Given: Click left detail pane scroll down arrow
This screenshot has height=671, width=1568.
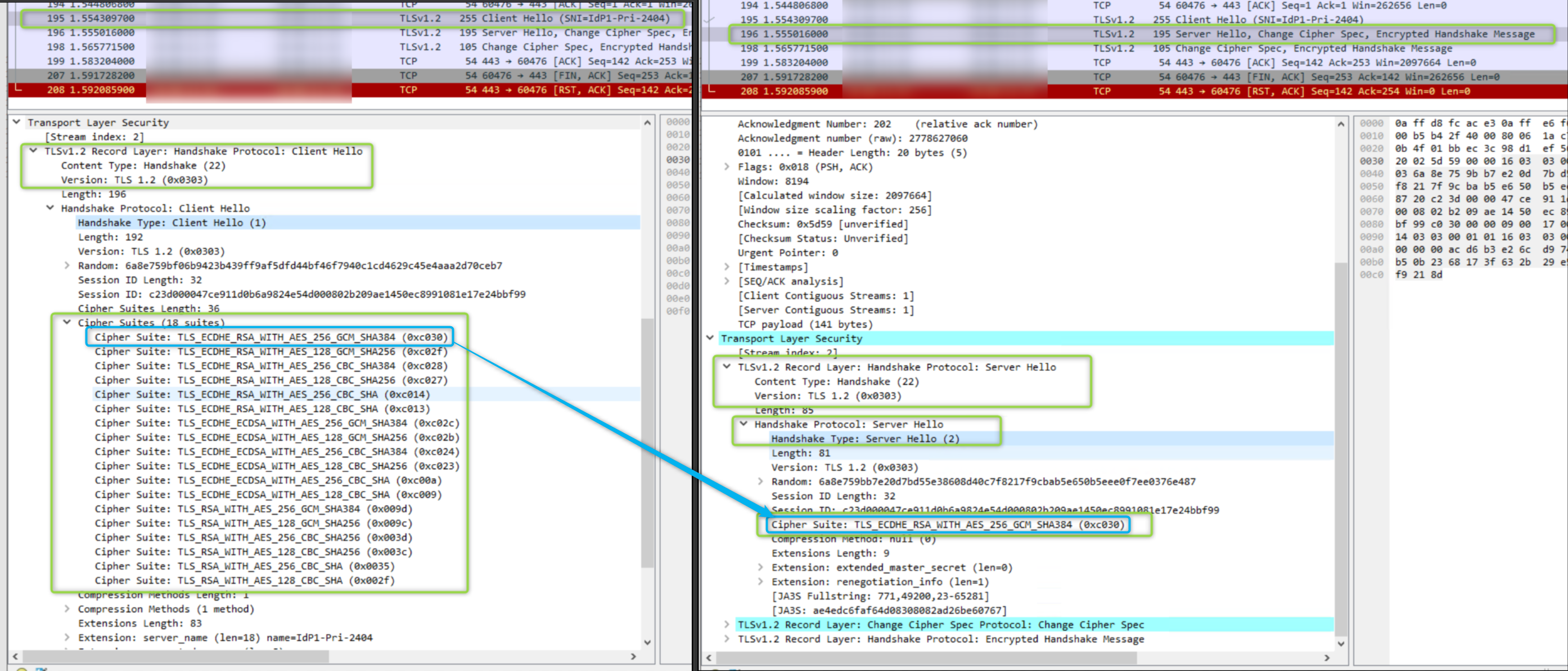Looking at the screenshot, I should tap(648, 642).
